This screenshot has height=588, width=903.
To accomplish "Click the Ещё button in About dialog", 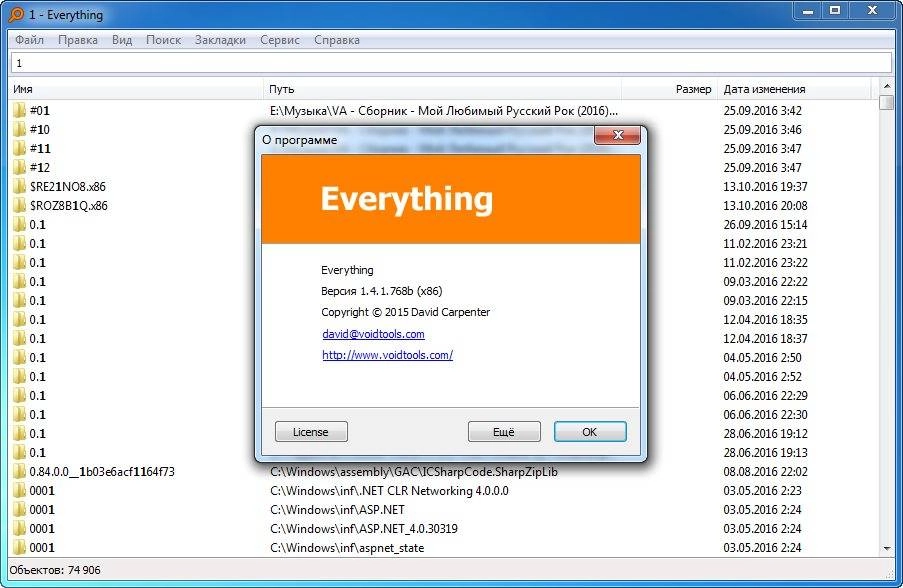I will (x=504, y=432).
